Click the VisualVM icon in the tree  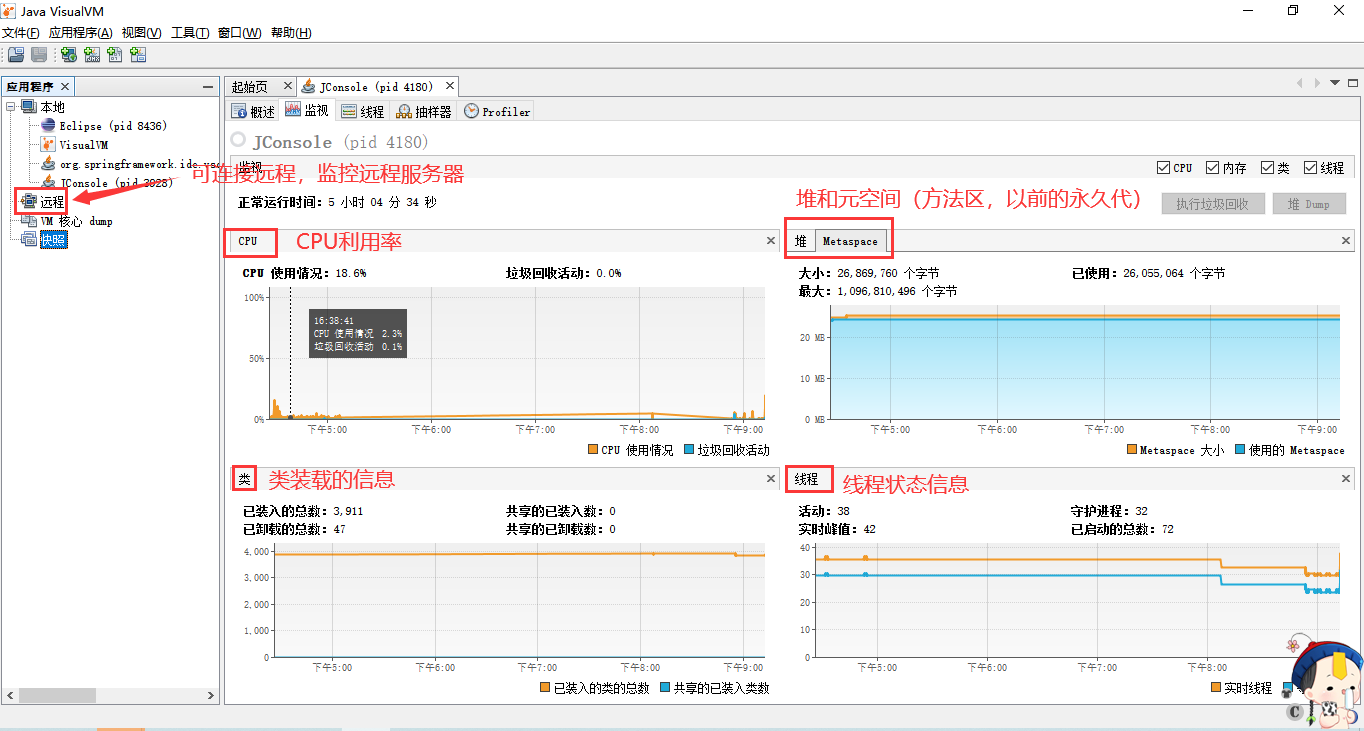[48, 145]
